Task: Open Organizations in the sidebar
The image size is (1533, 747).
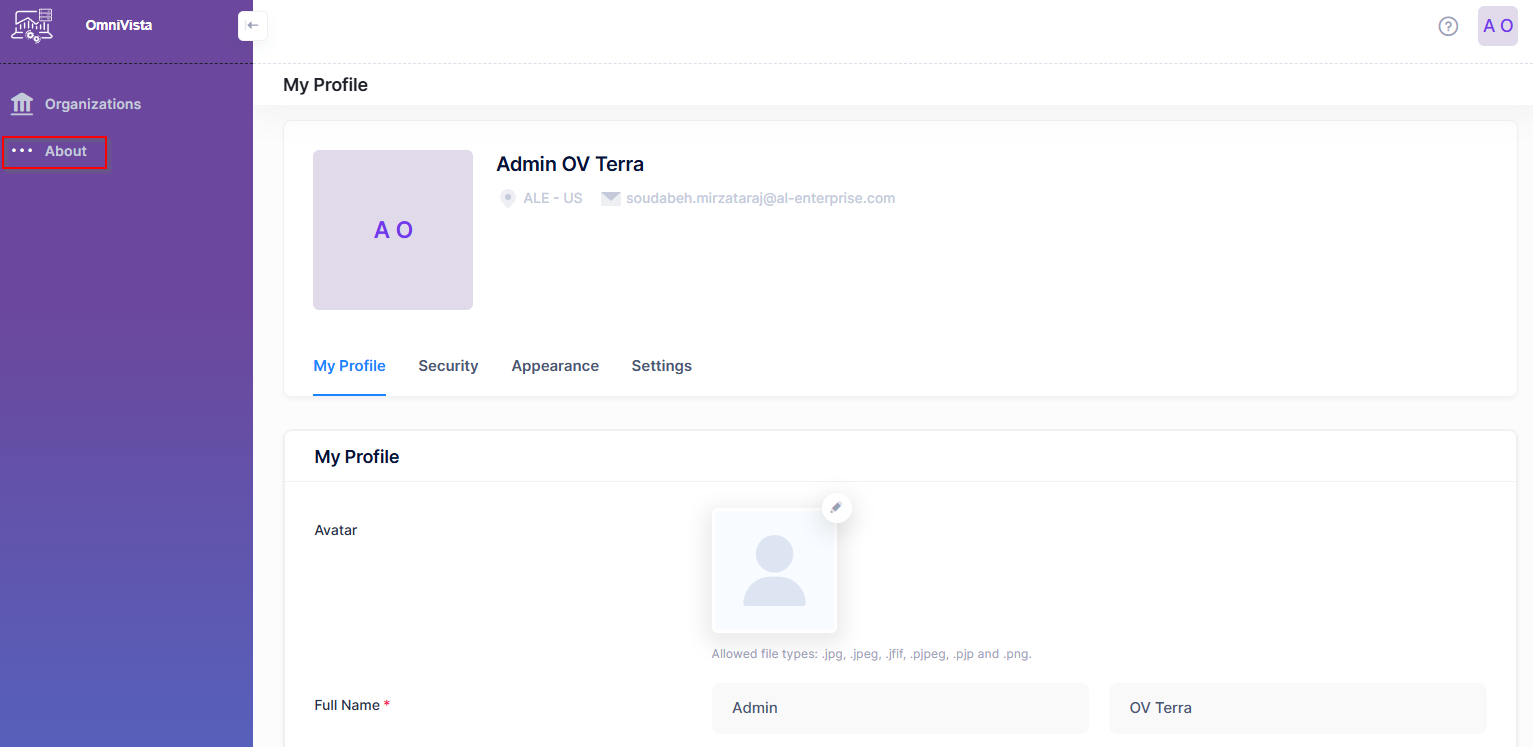Action: [93, 104]
